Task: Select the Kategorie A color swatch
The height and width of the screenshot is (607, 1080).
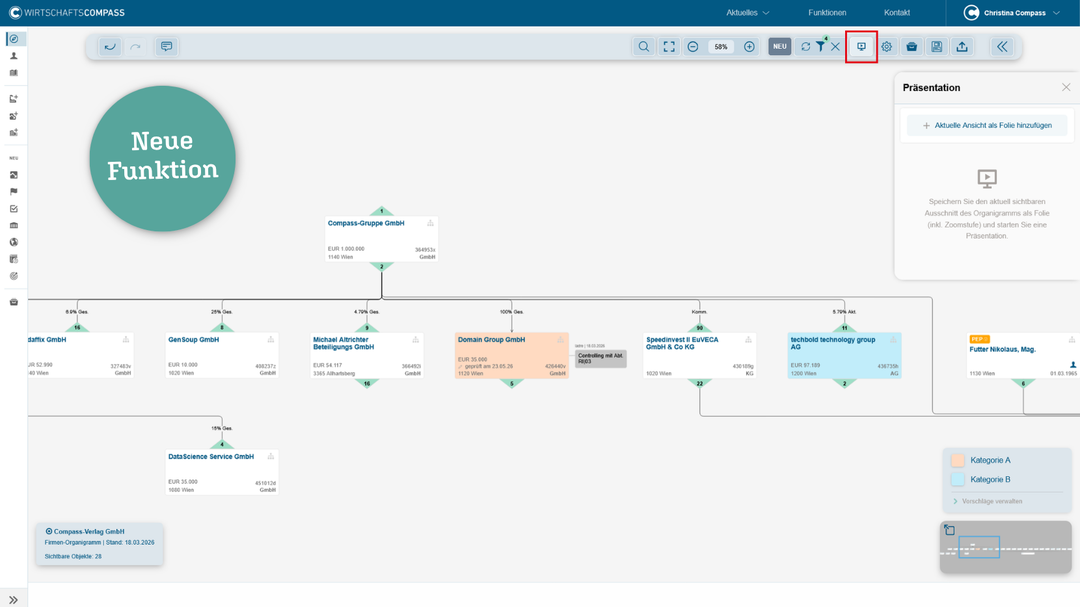Action: [958, 460]
